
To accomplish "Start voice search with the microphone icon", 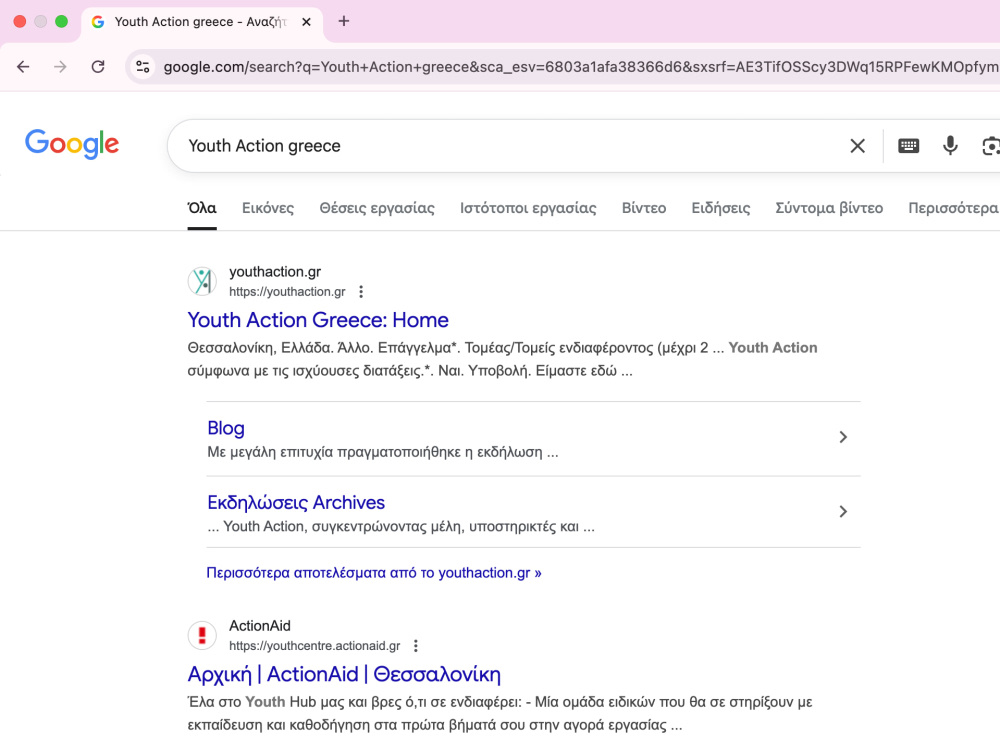I will (x=950, y=146).
